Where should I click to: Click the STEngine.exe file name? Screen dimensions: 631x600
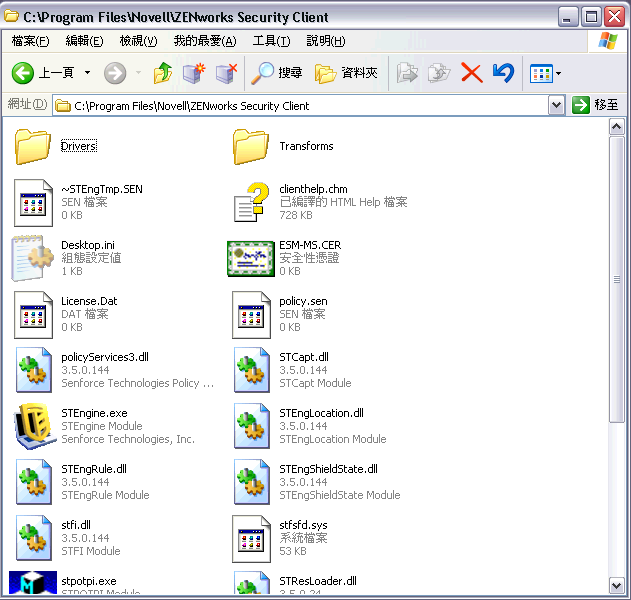[94, 413]
